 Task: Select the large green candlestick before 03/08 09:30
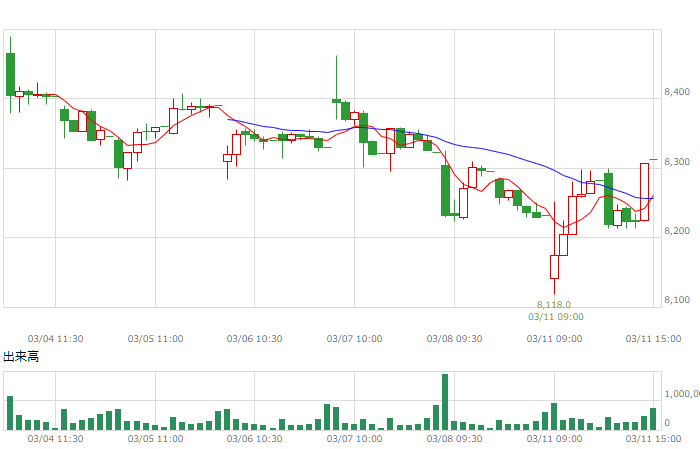tap(446, 191)
